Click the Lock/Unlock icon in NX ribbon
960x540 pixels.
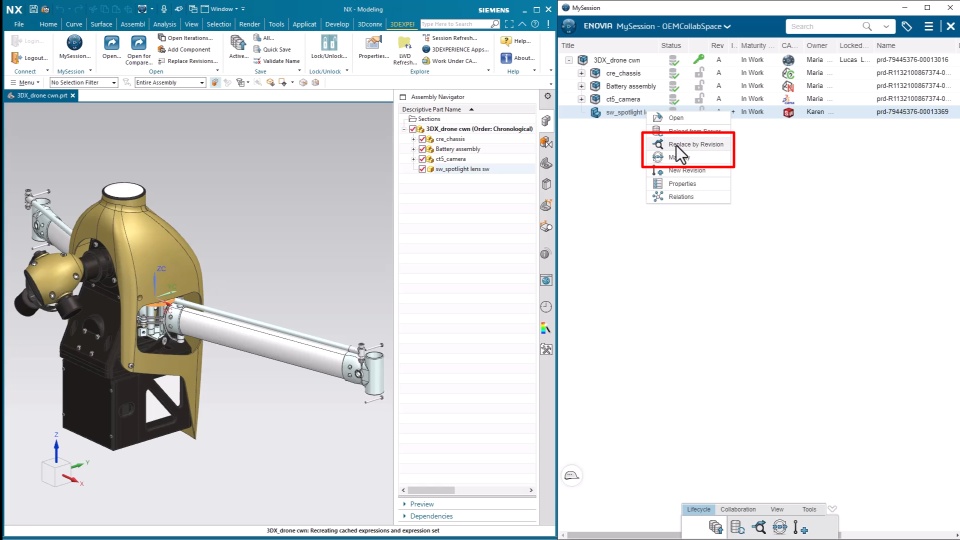[x=329, y=42]
